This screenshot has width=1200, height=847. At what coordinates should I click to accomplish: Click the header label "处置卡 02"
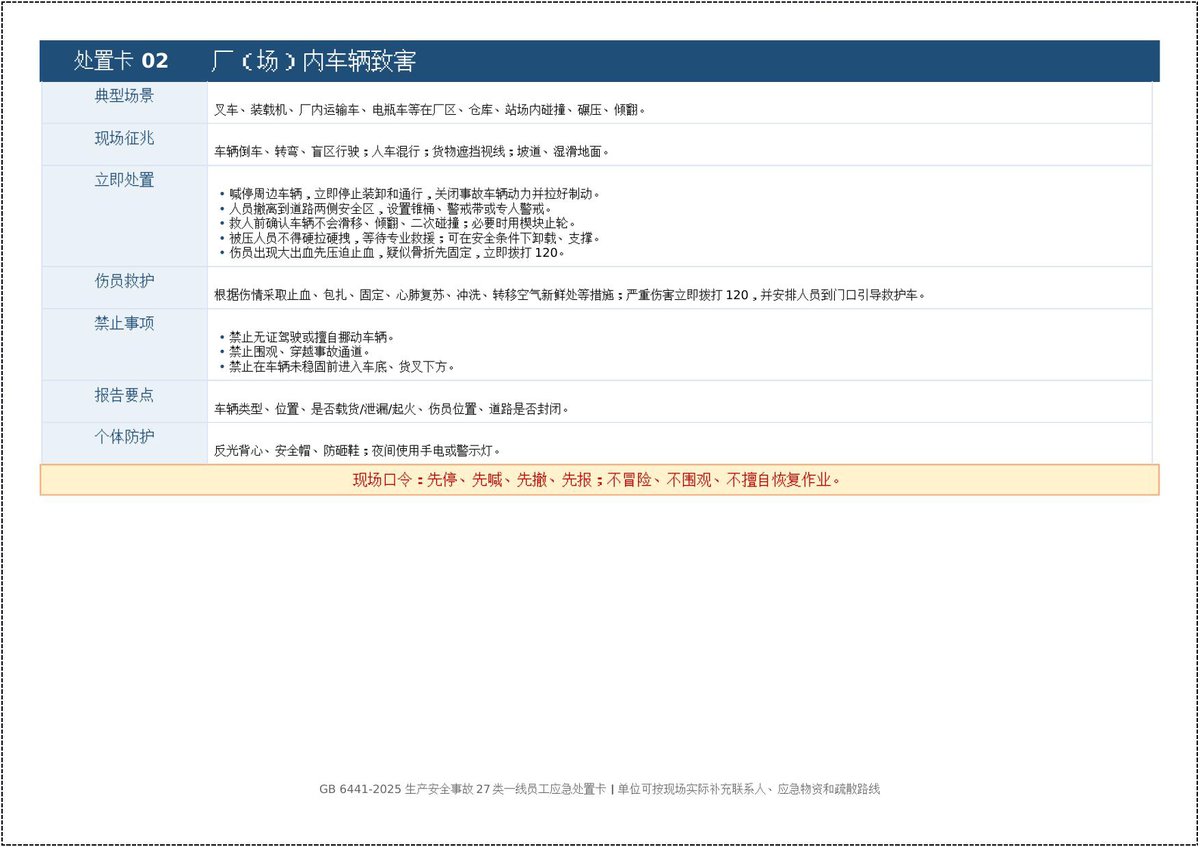coord(121,61)
